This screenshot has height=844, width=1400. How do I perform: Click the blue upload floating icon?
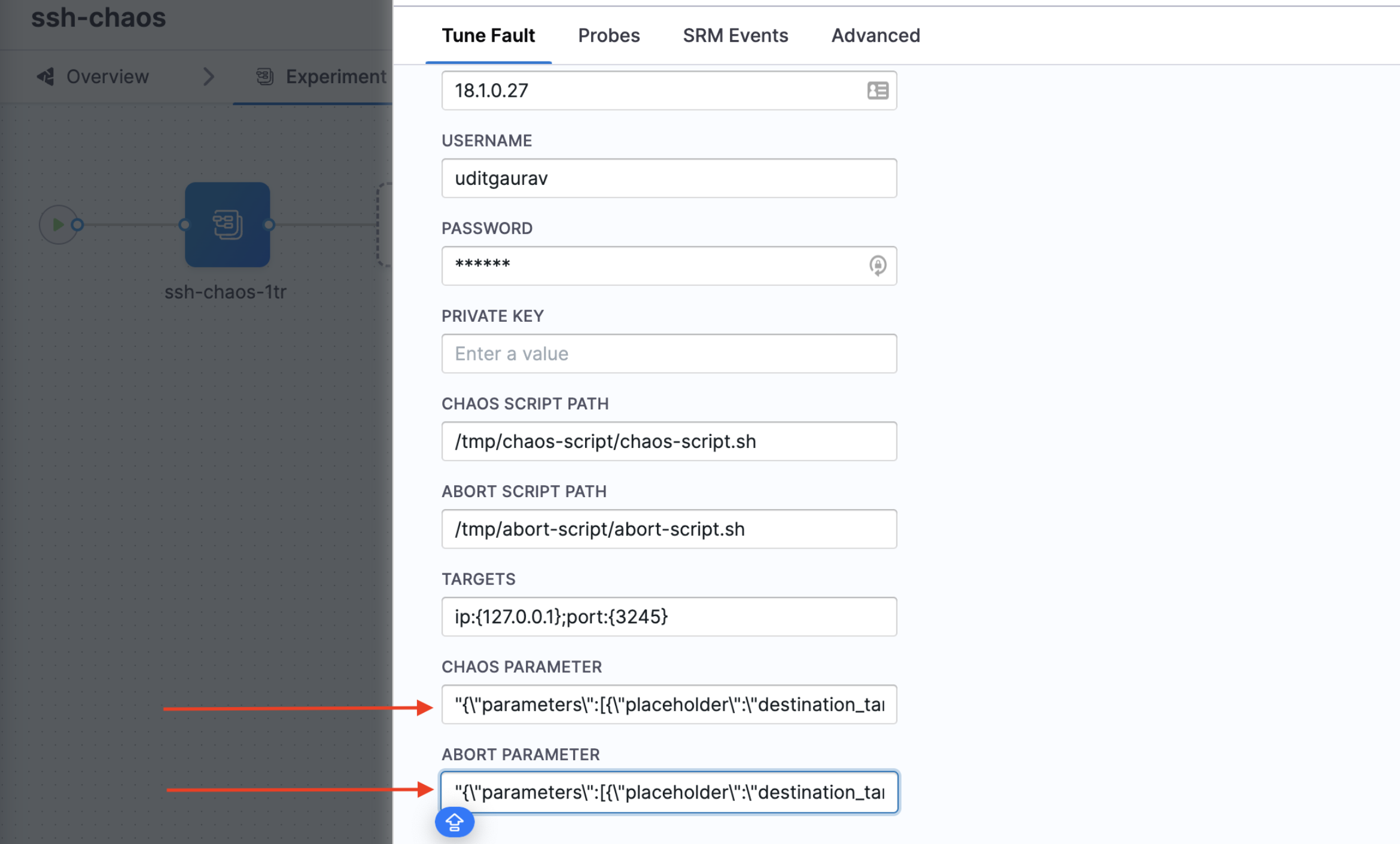(454, 822)
